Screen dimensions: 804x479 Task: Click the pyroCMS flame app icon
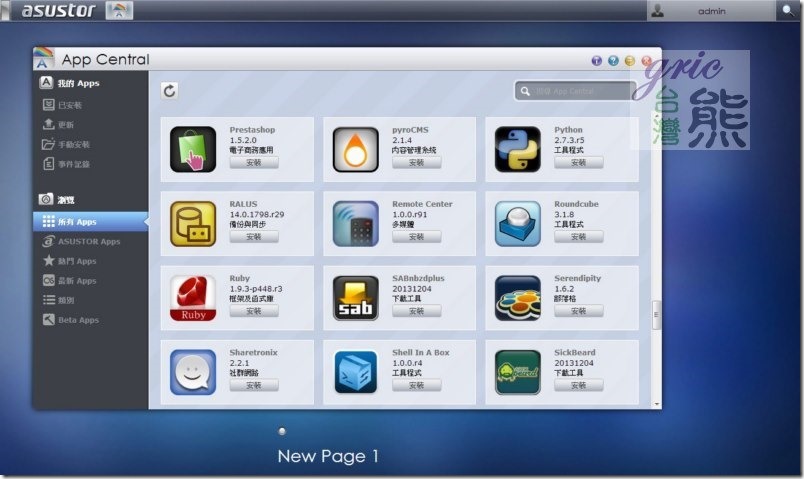click(355, 149)
